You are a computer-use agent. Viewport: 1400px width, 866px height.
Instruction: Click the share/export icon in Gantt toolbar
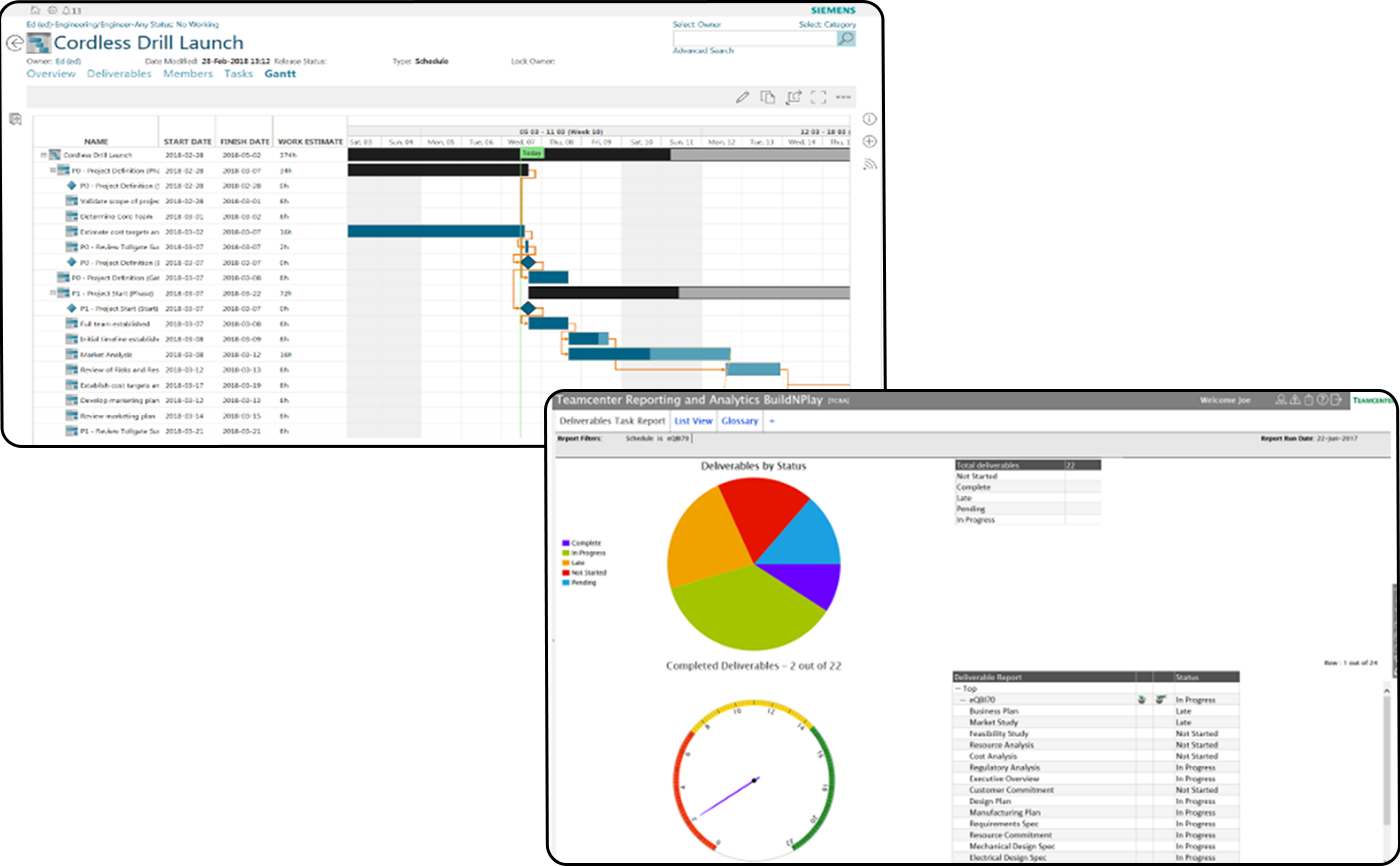[794, 97]
